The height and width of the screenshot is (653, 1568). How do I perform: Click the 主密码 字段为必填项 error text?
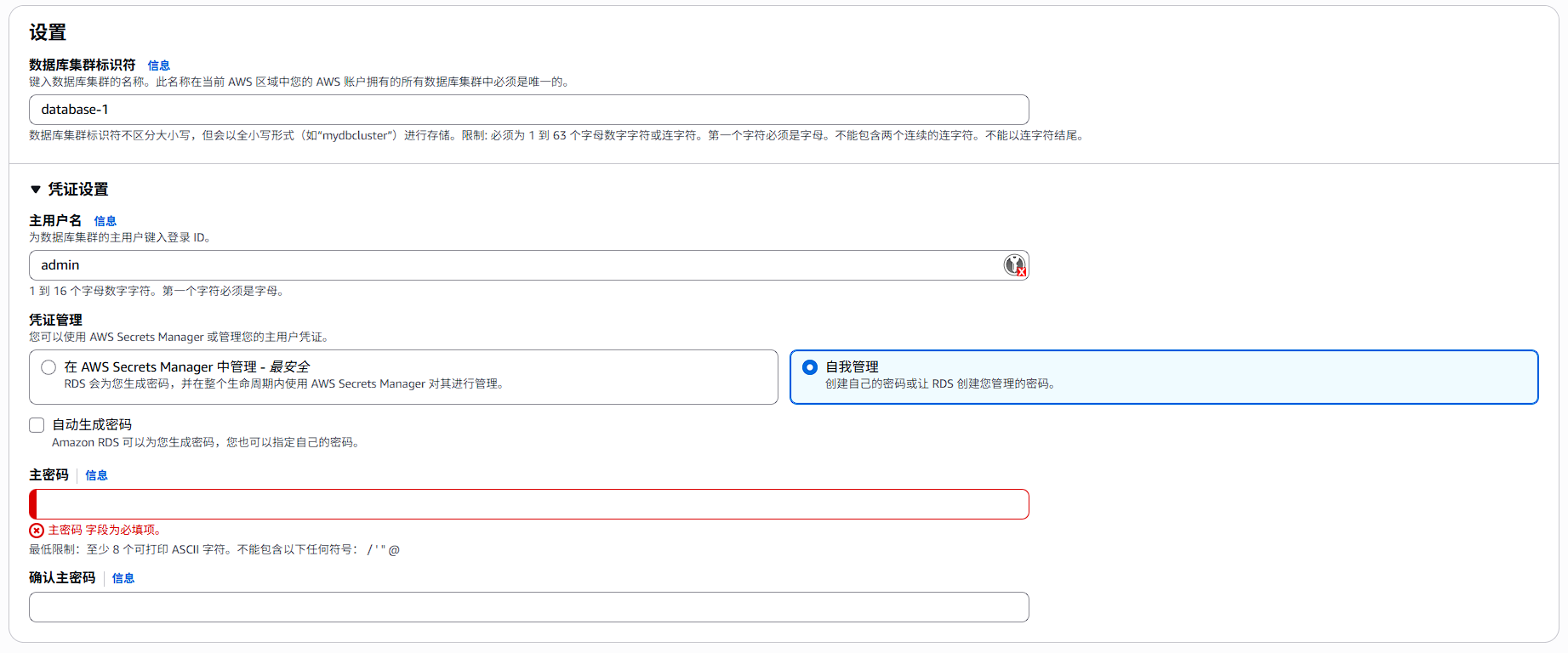click(x=105, y=531)
